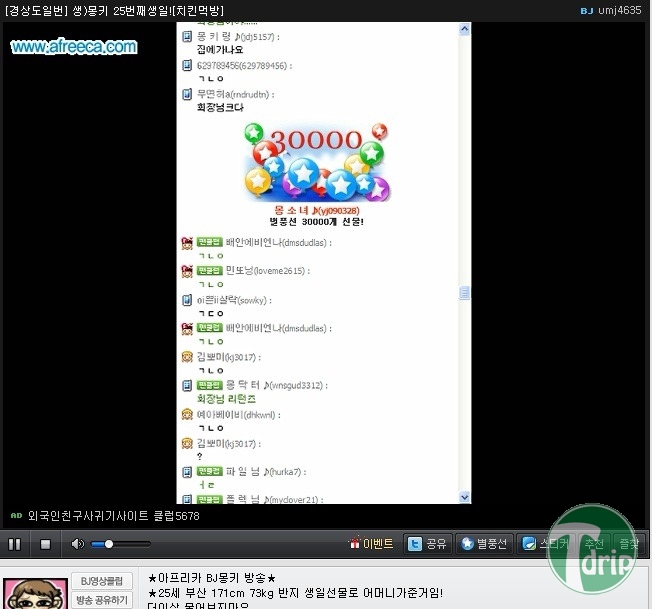Open BJ영상클럽 button
652x609 pixels.
click(102, 581)
